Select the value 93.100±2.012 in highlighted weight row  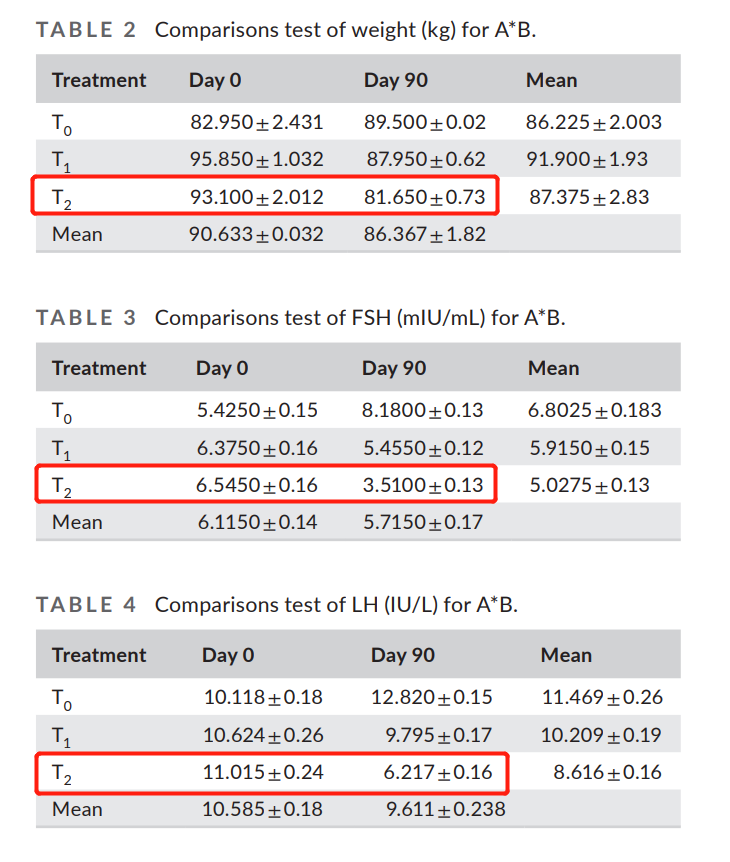[257, 197]
